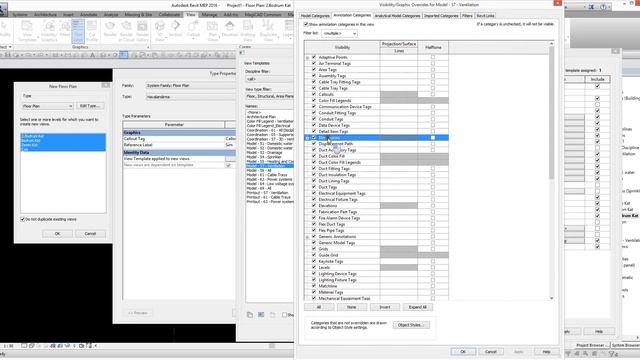The height and width of the screenshot is (360, 640).
Task: Switch to the Imported Categories tab
Action: tap(441, 16)
